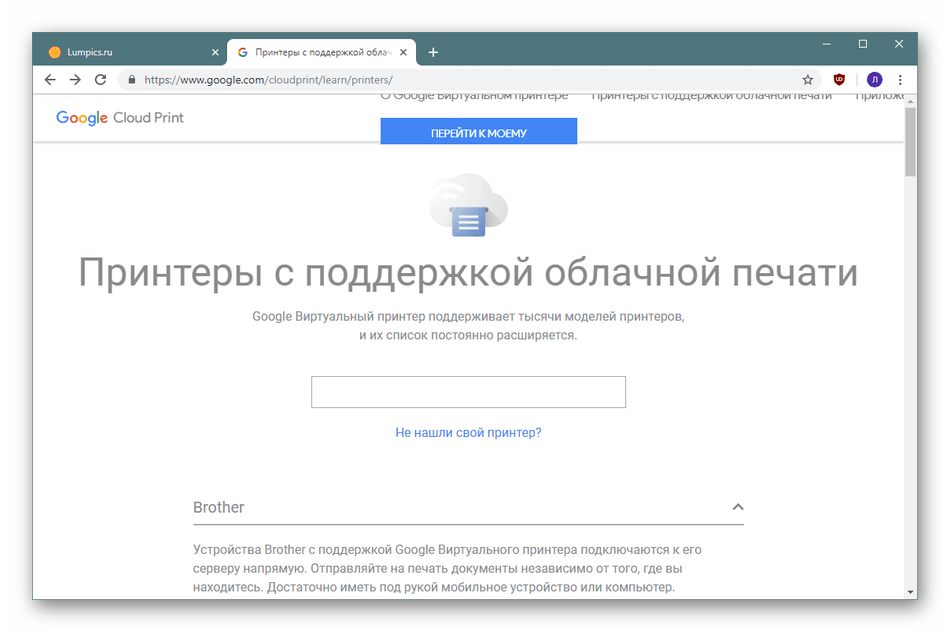Click the vertical scrollbar thumb

[x=910, y=143]
